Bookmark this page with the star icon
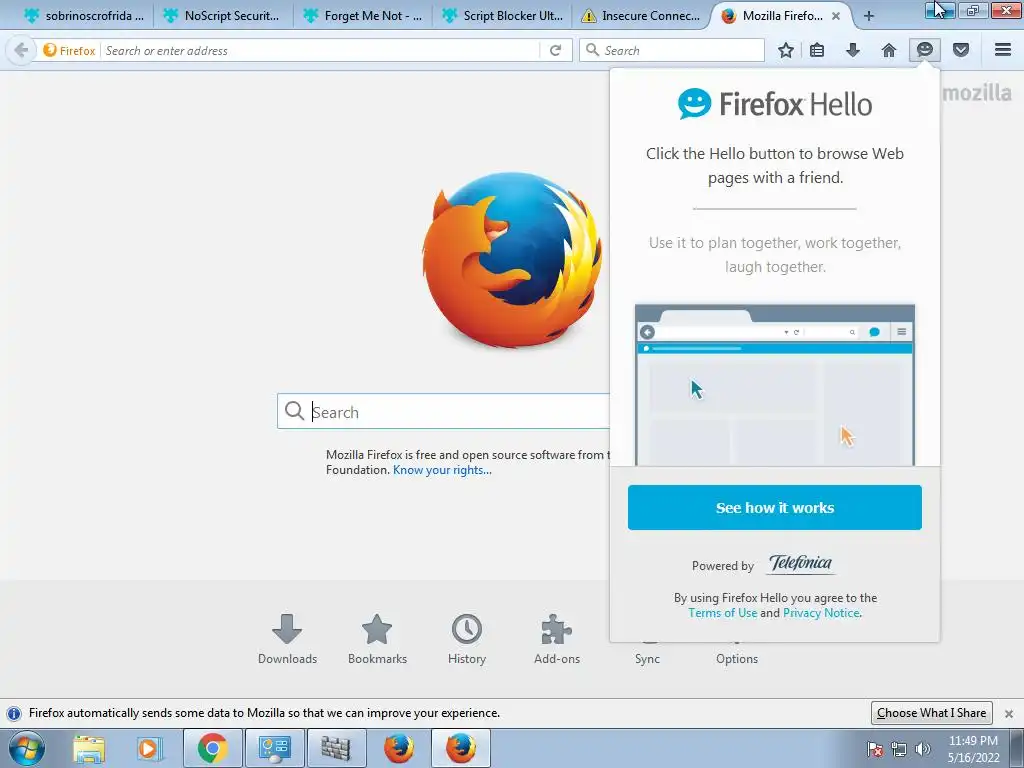Viewport: 1024px width, 768px height. coord(786,50)
